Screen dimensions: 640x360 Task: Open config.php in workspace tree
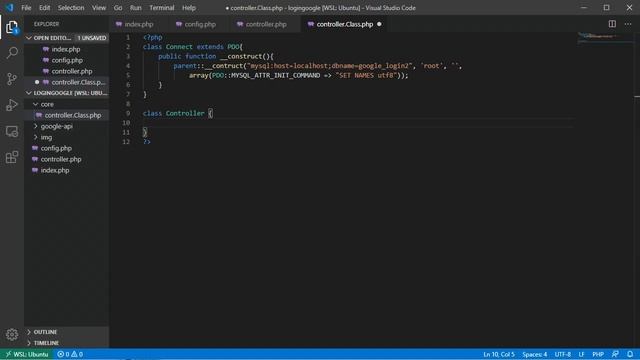(67, 149)
